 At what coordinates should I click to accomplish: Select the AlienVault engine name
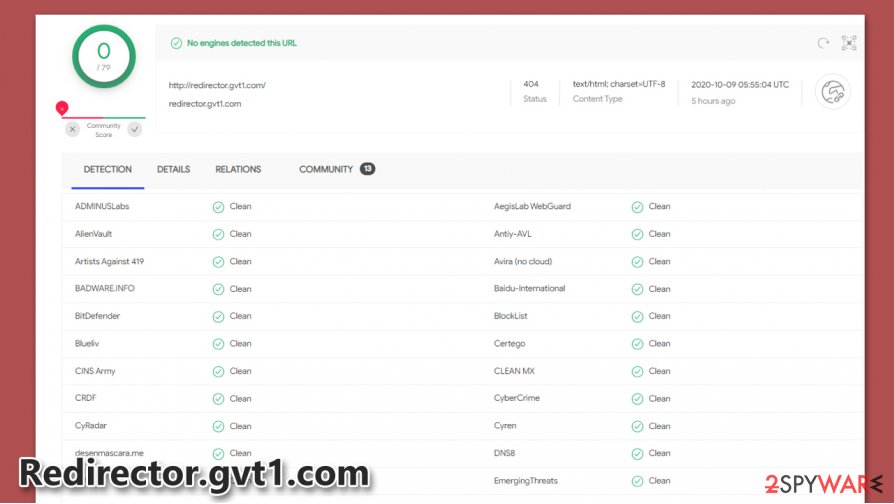(x=94, y=234)
